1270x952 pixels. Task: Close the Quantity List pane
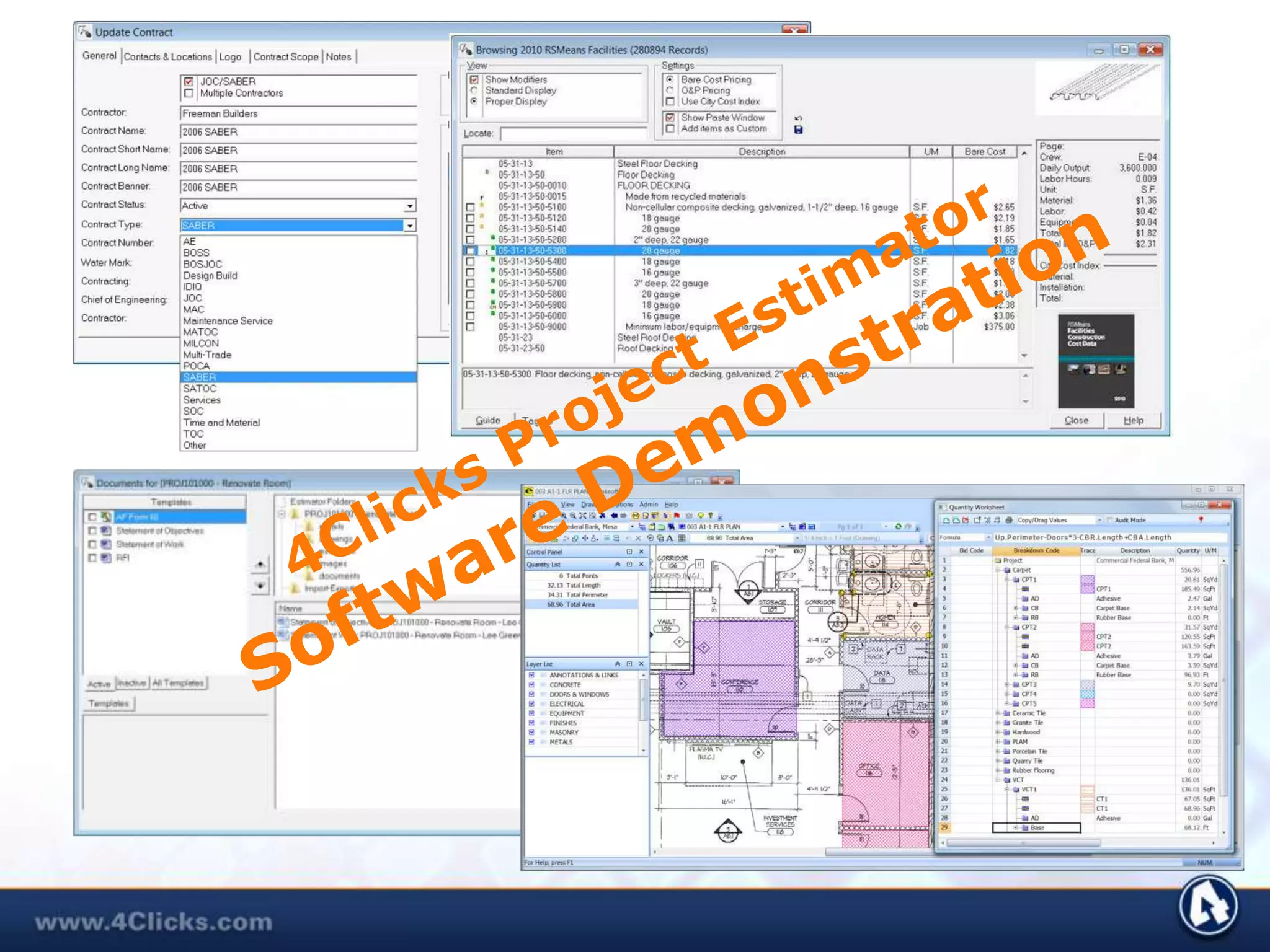pyautogui.click(x=641, y=565)
